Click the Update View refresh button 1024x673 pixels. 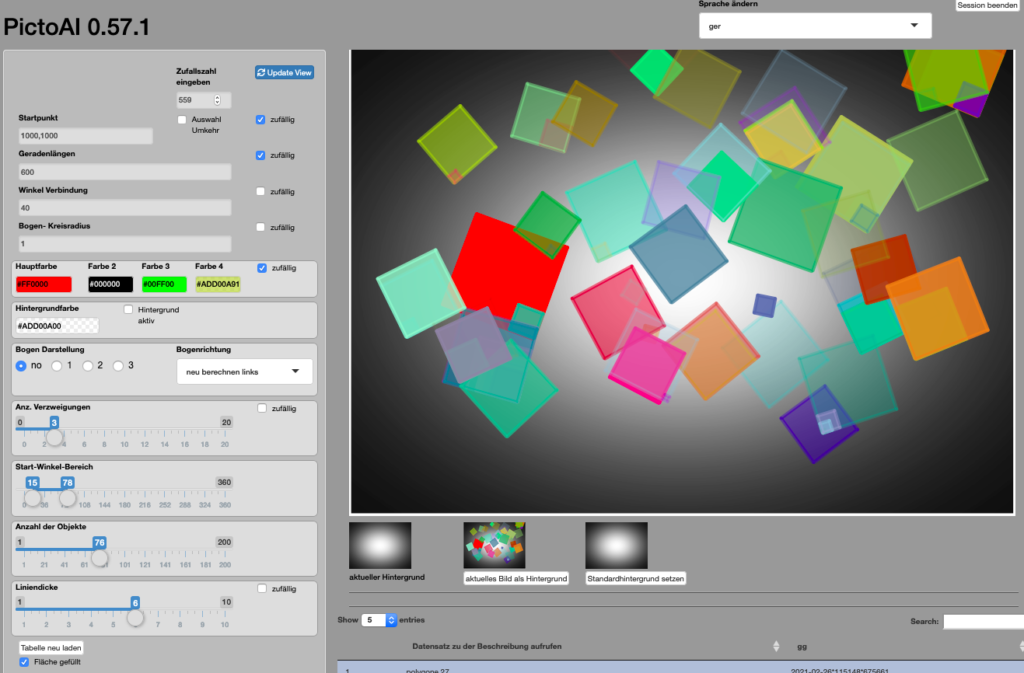(x=284, y=73)
